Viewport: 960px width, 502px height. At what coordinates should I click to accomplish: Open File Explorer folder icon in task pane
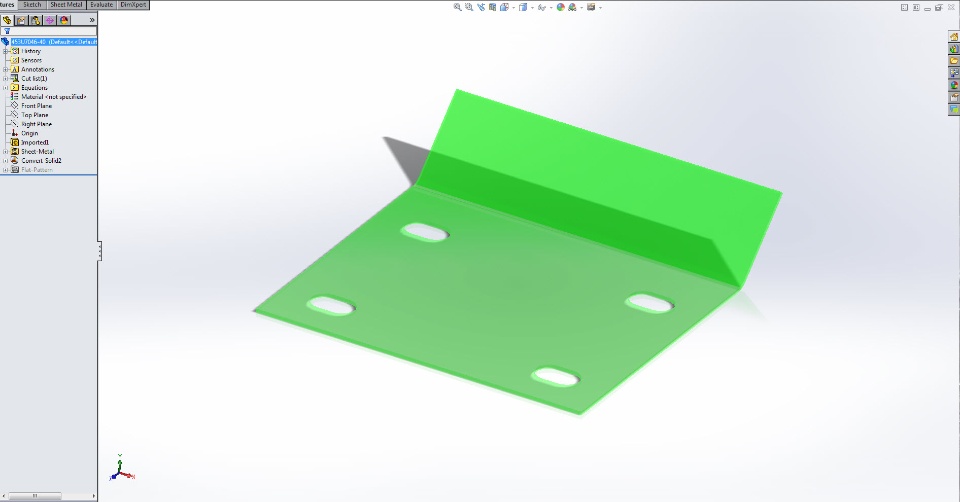click(x=954, y=61)
